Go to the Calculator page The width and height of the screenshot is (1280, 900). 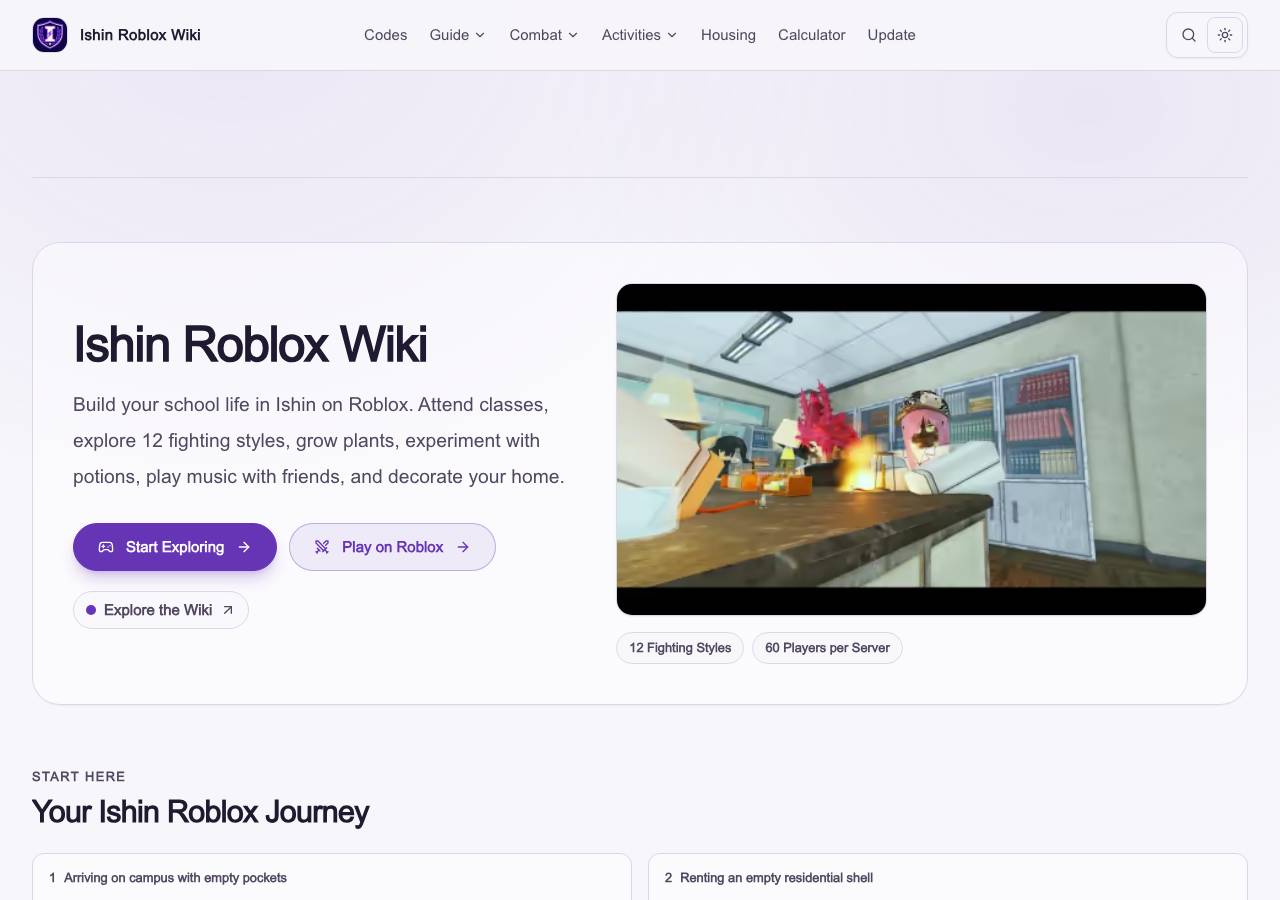(x=812, y=35)
